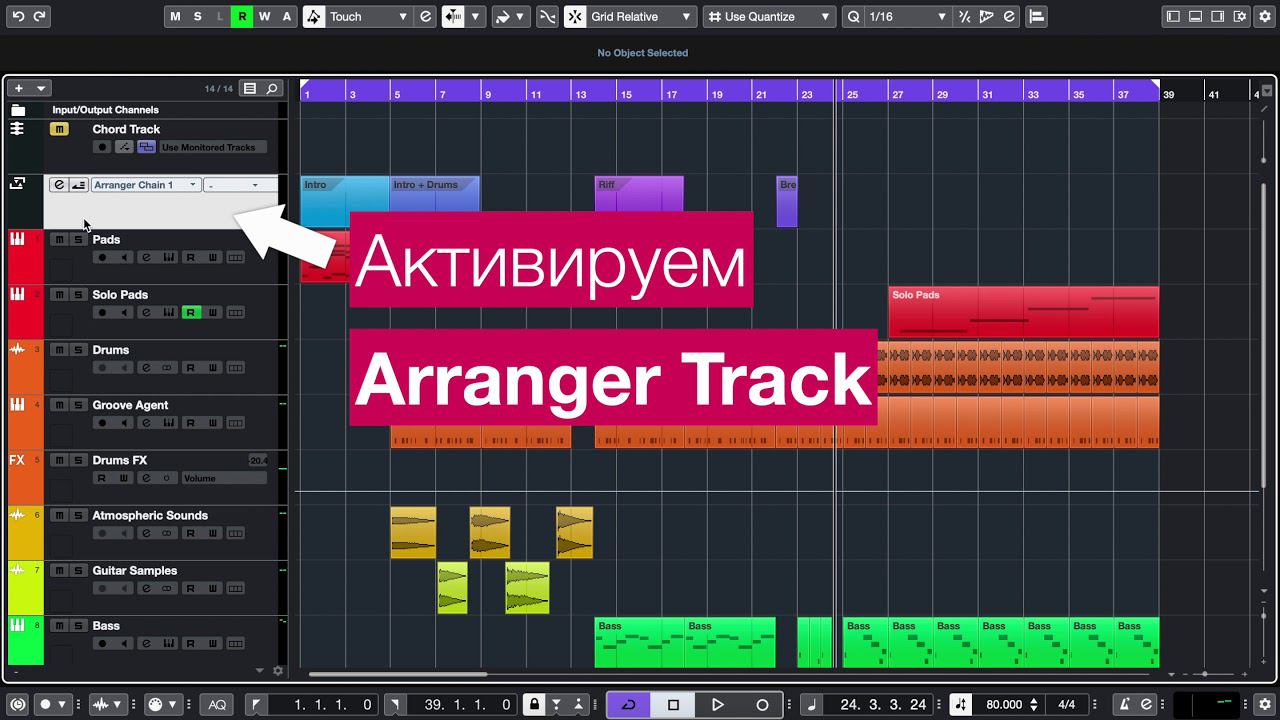Toggle the Snap to Zero Crossing button
1280x720 pixels.
547,17
